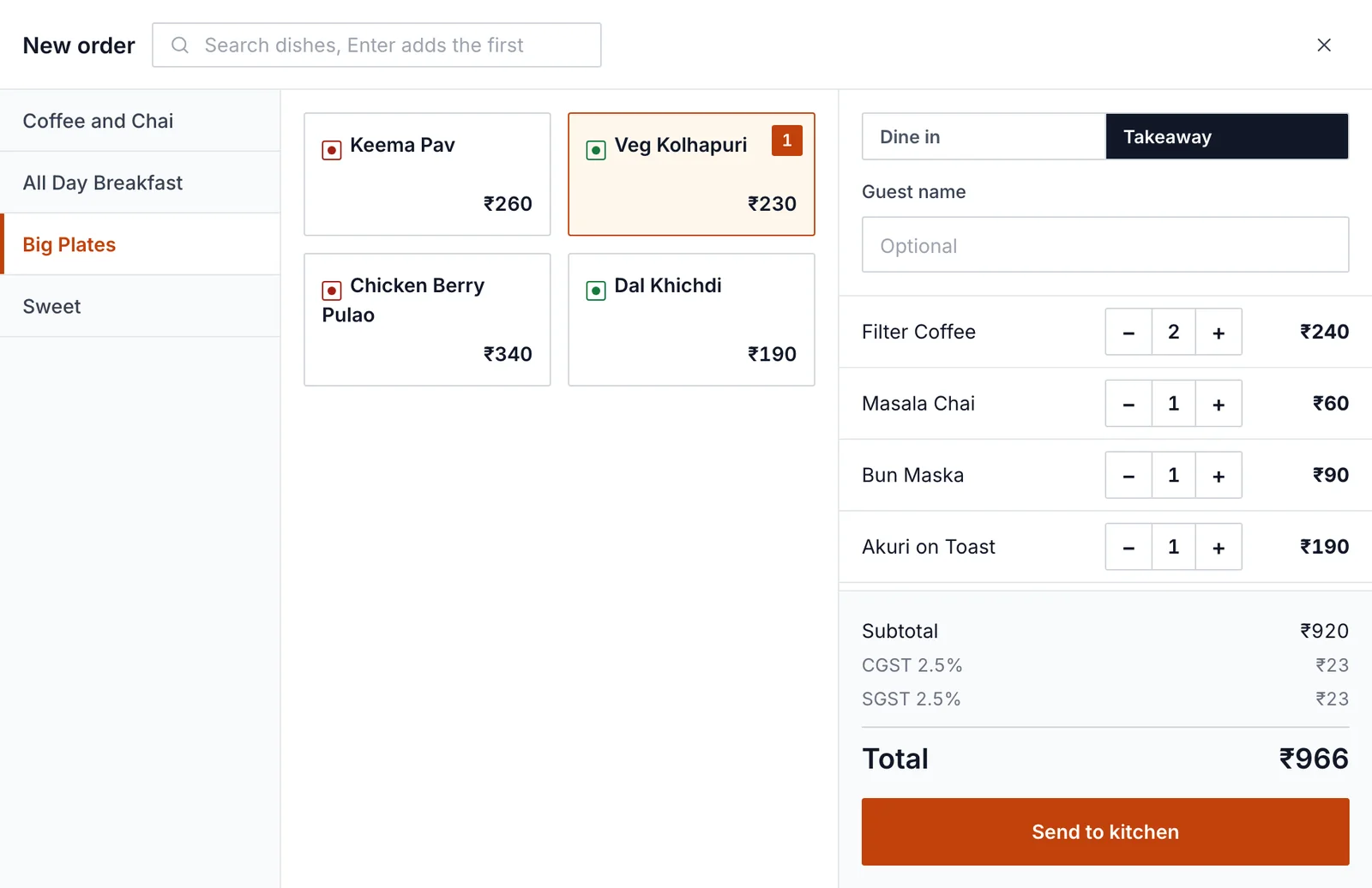The width and height of the screenshot is (1372, 888).
Task: Add Dal Khichdi to order
Action: point(691,320)
